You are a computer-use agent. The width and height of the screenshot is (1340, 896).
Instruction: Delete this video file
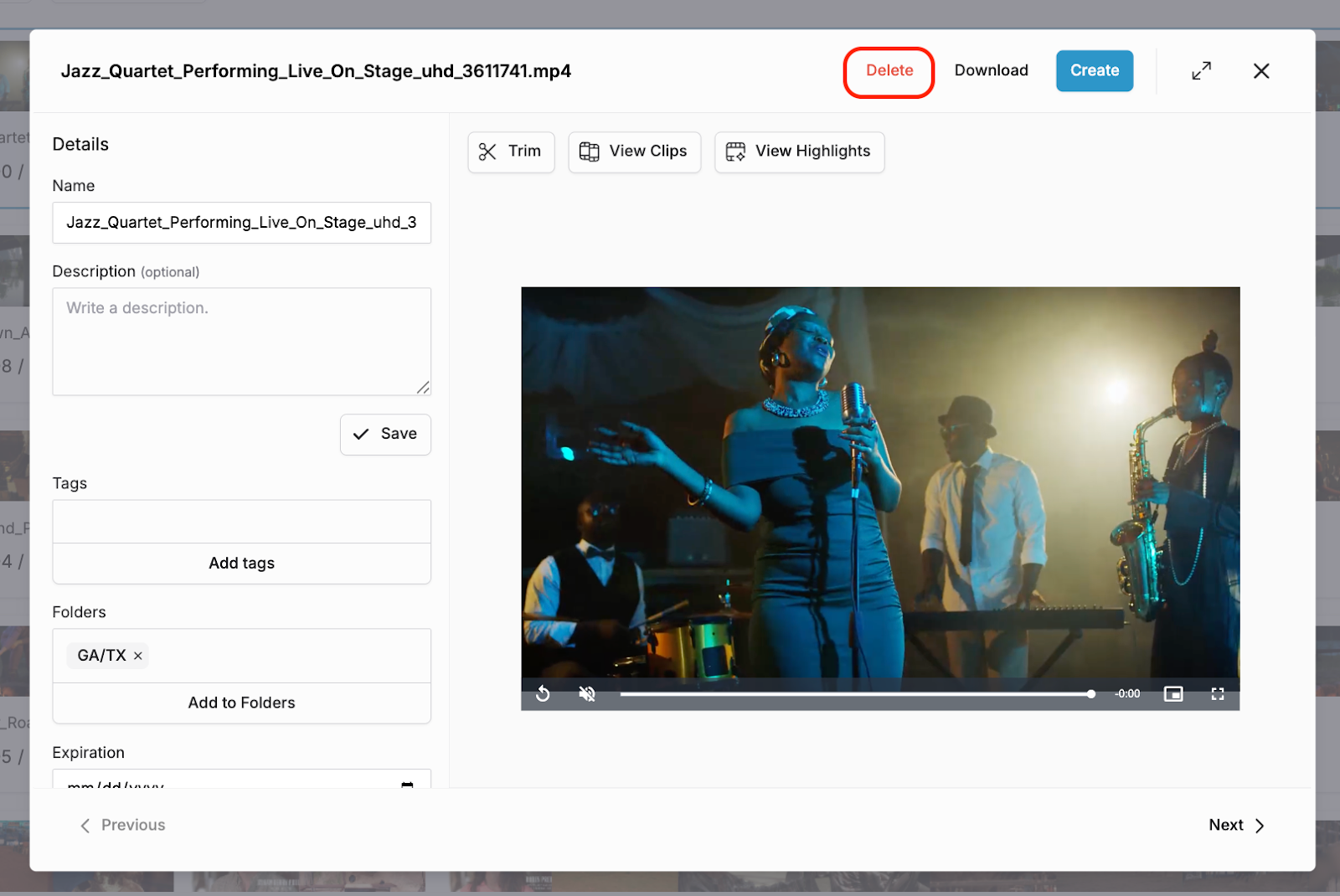tap(889, 71)
